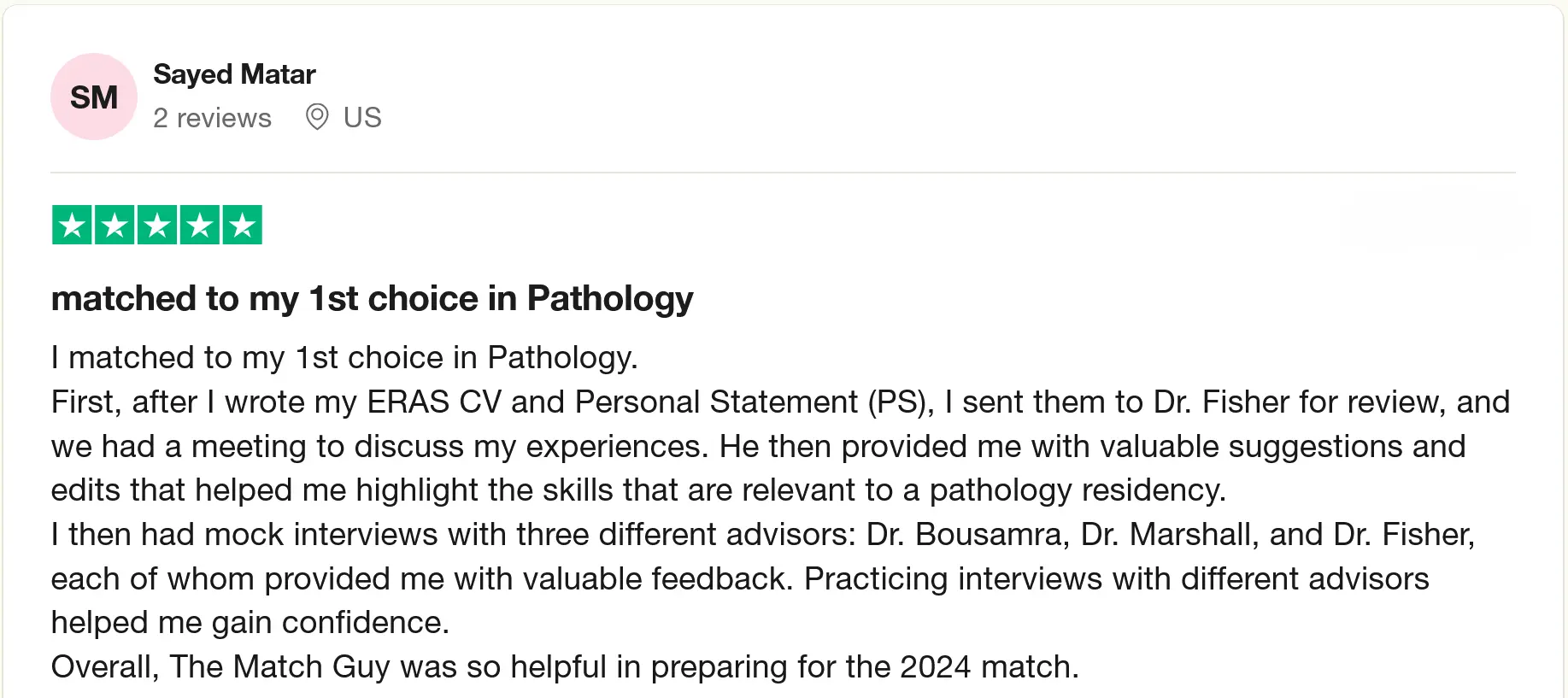Click the second green rating star
Image resolution: width=1568 pixels, height=698 pixels.
(x=115, y=226)
